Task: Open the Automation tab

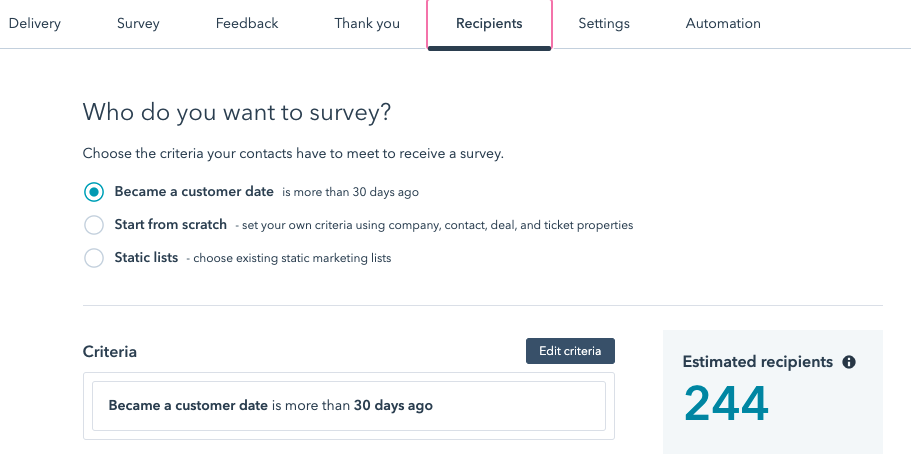Action: pos(723,24)
